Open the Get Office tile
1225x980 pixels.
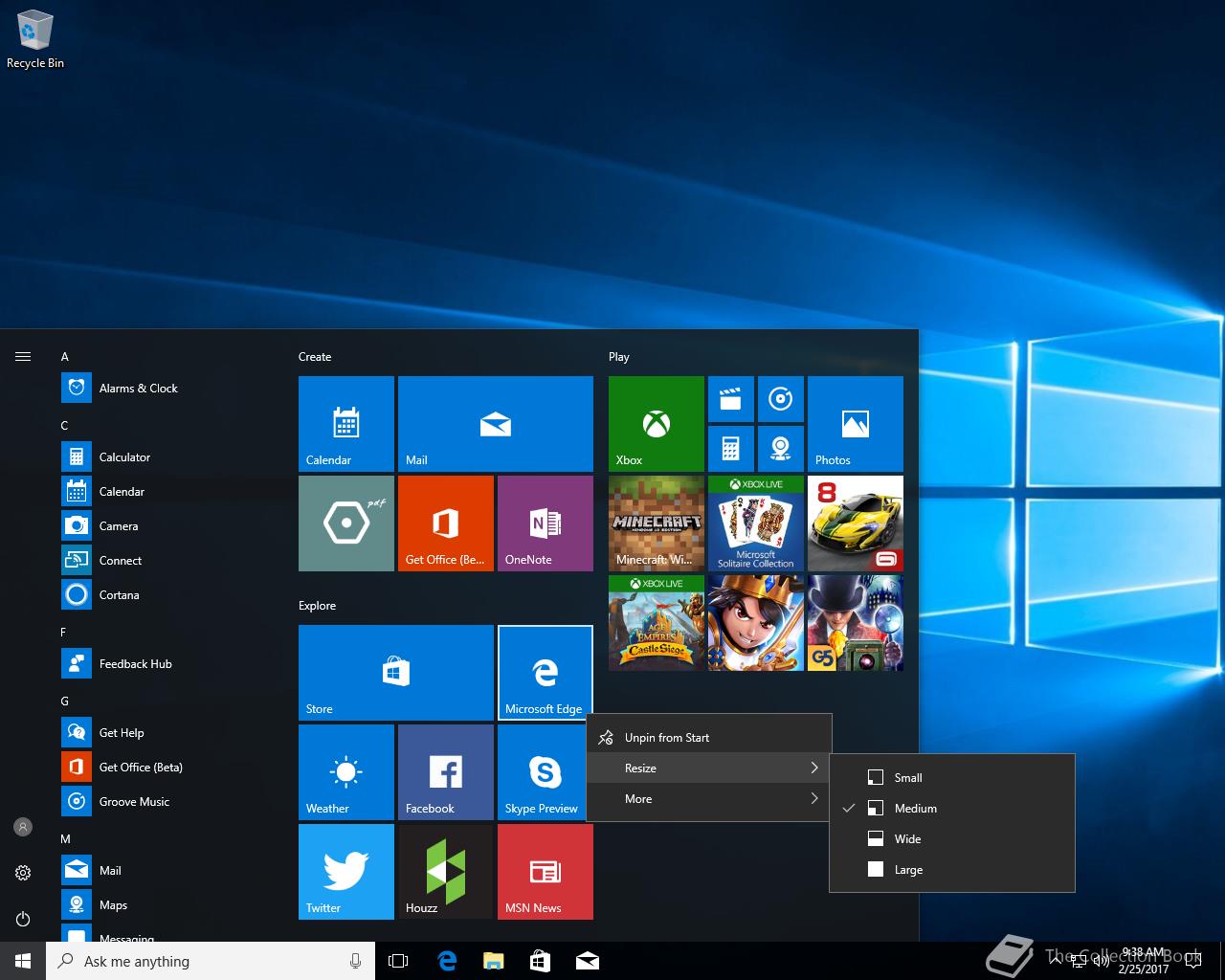(x=446, y=523)
